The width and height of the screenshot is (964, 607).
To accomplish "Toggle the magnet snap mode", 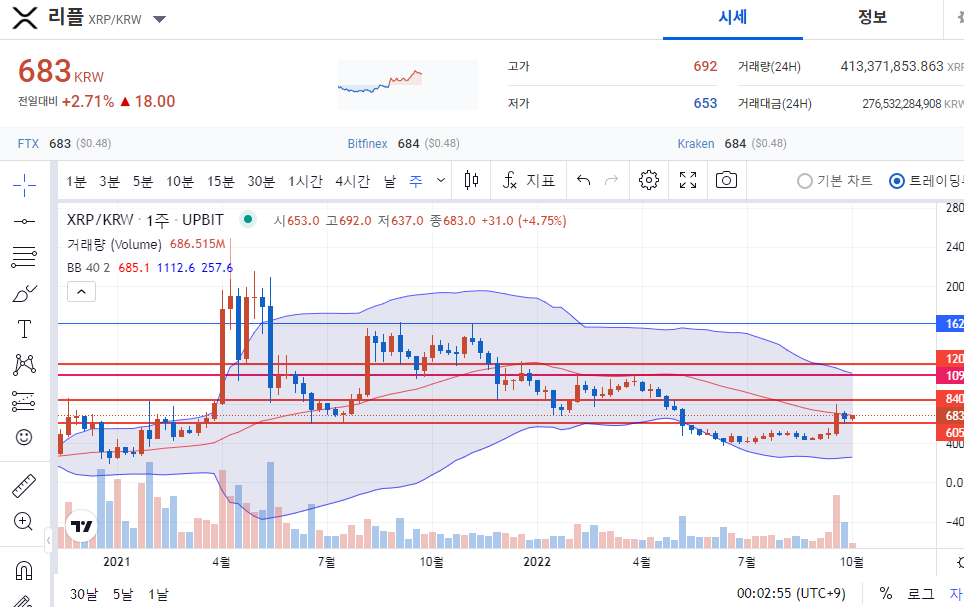I will pos(23,570).
